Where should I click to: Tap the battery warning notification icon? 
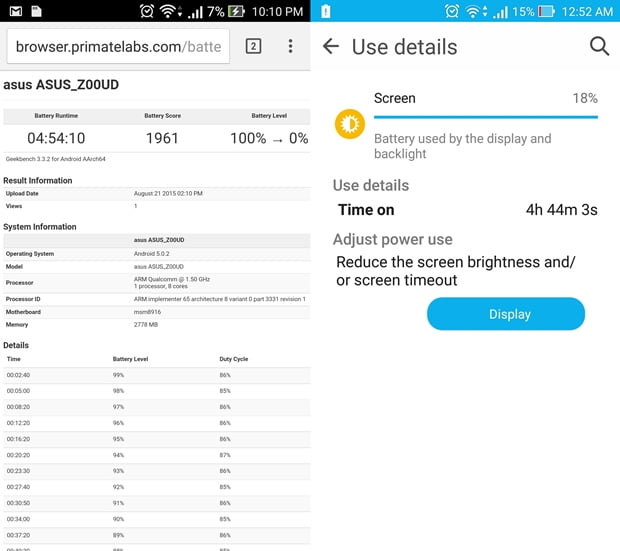(325, 11)
